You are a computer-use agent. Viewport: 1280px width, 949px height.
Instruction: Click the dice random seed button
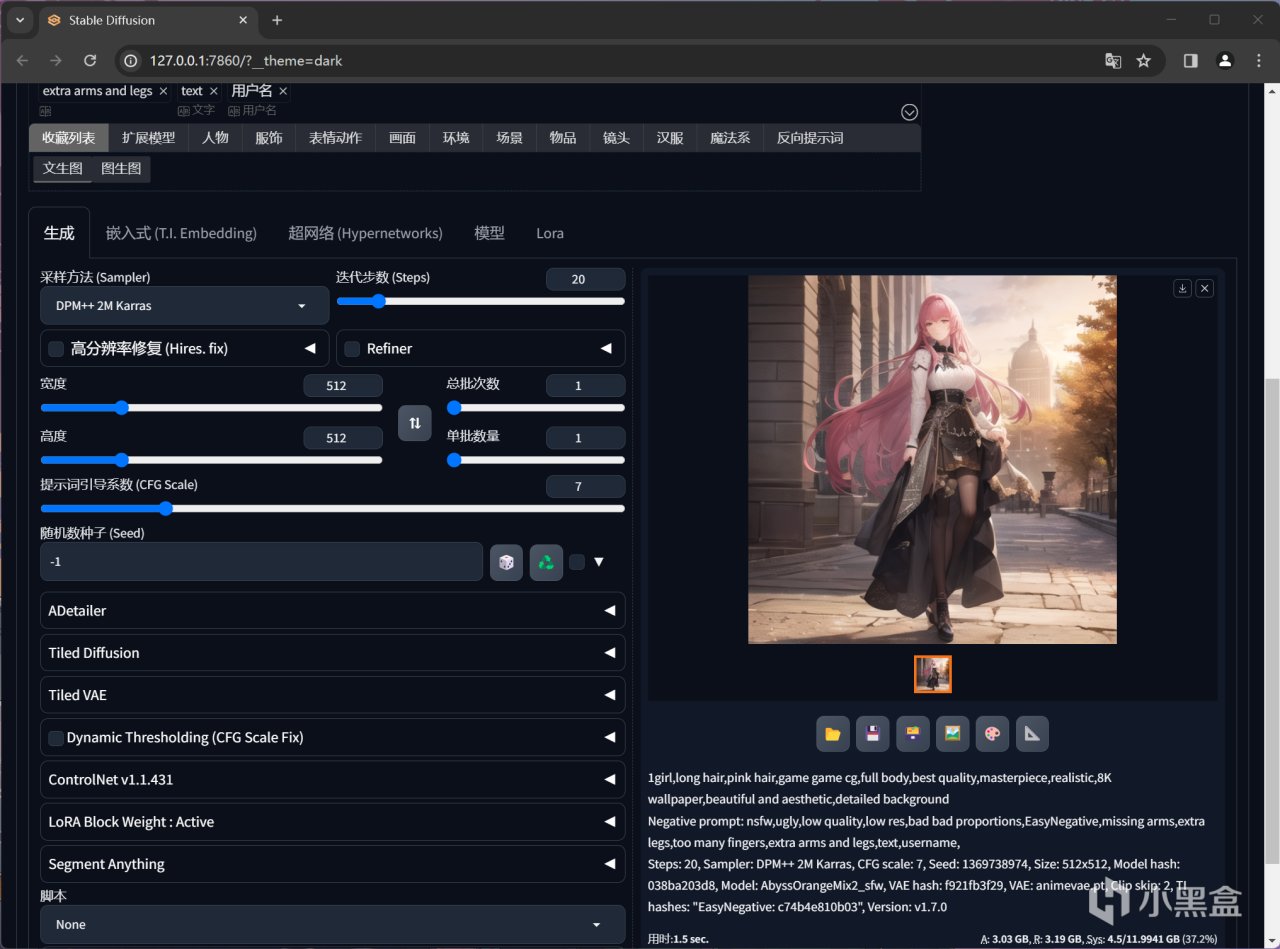506,562
